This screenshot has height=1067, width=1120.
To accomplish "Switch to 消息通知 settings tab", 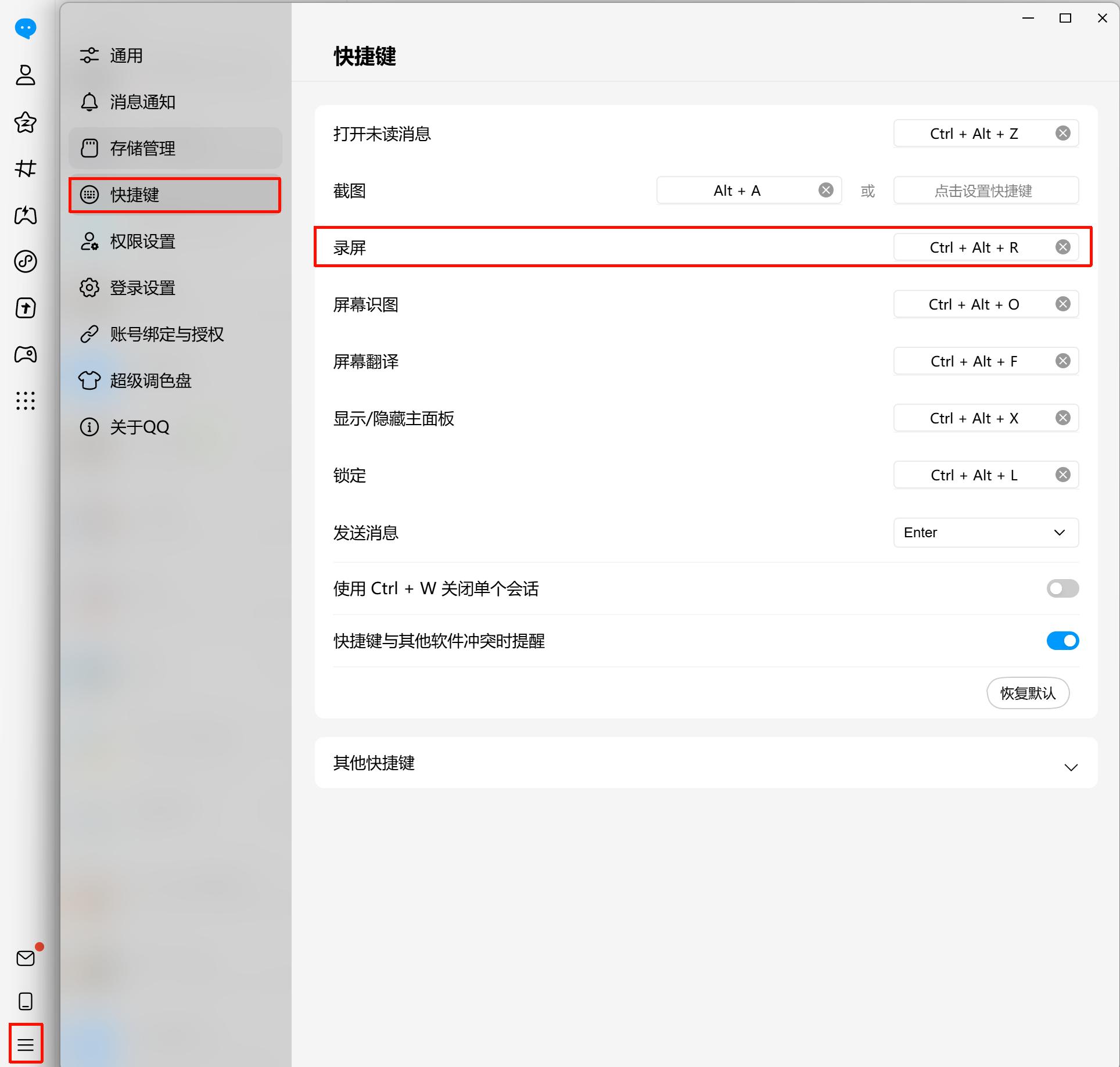I will click(x=143, y=102).
